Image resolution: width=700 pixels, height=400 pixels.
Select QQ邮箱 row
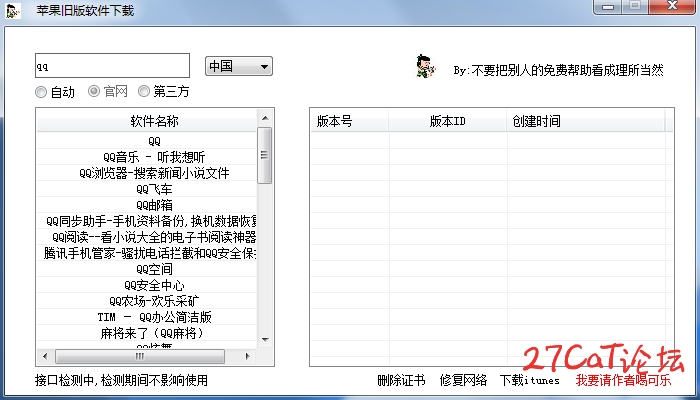click(x=146, y=205)
